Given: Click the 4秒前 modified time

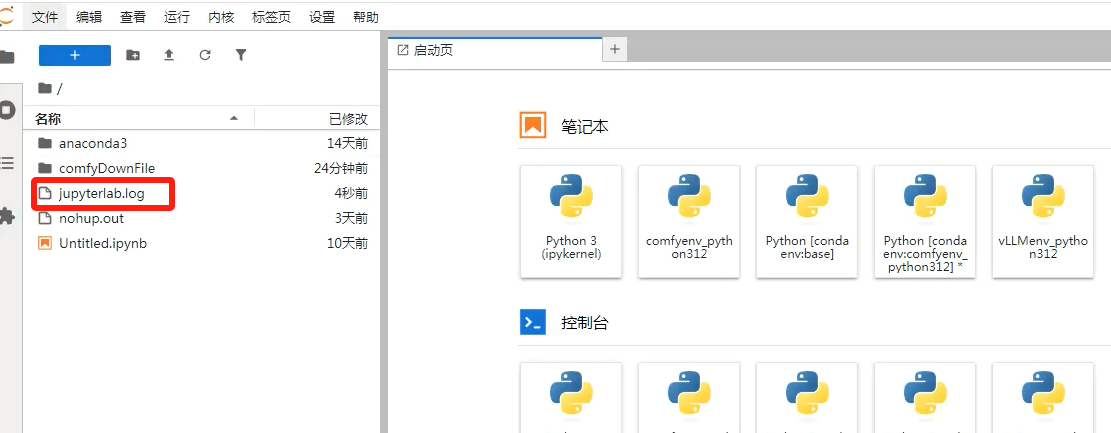Looking at the screenshot, I should pos(351,193).
